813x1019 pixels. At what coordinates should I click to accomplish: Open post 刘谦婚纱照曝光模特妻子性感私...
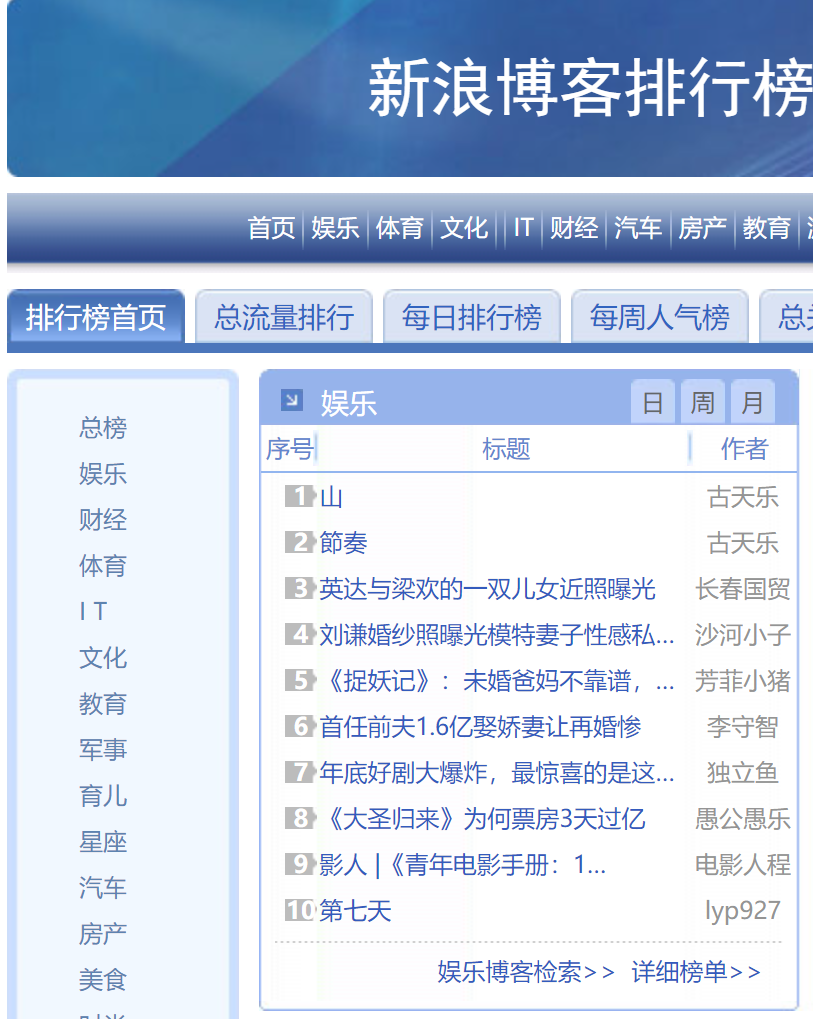coord(497,635)
